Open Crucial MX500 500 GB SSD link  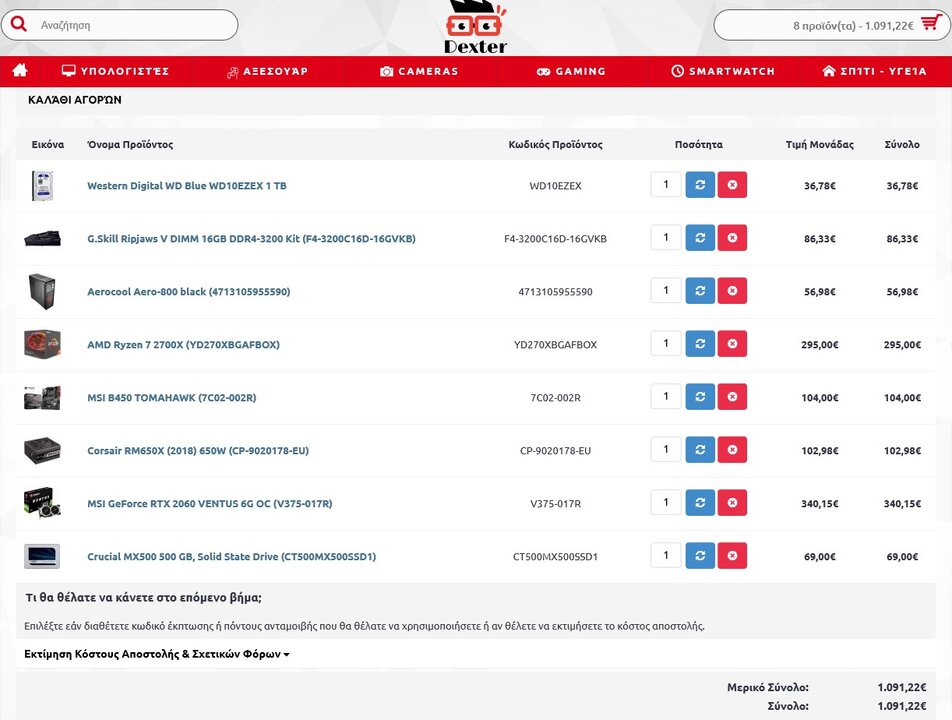point(231,556)
